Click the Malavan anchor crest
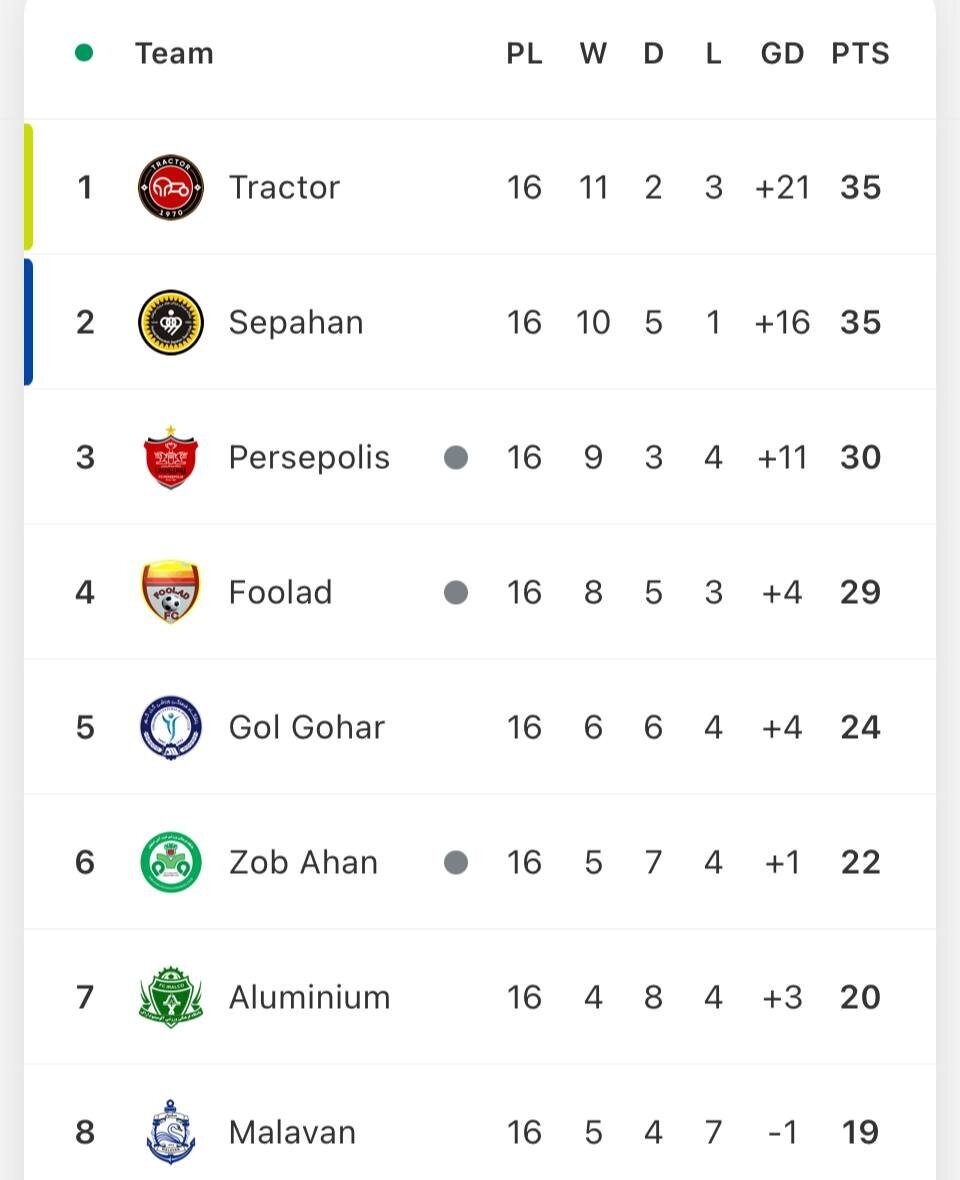This screenshot has height=1180, width=960. [170, 1132]
